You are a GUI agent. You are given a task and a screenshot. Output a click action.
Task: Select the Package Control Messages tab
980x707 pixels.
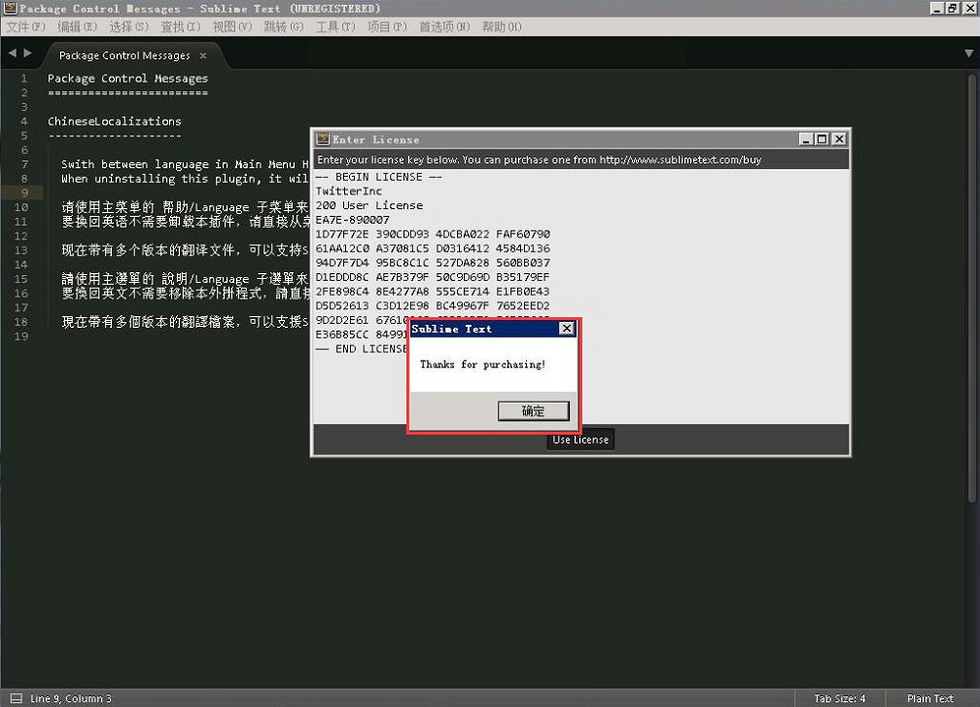point(124,56)
